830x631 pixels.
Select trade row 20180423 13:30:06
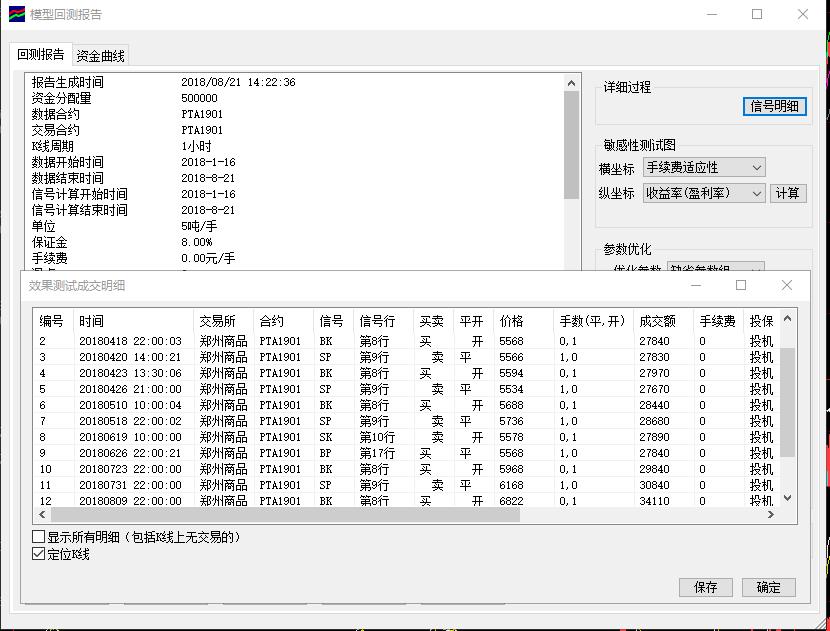[x=407, y=373]
